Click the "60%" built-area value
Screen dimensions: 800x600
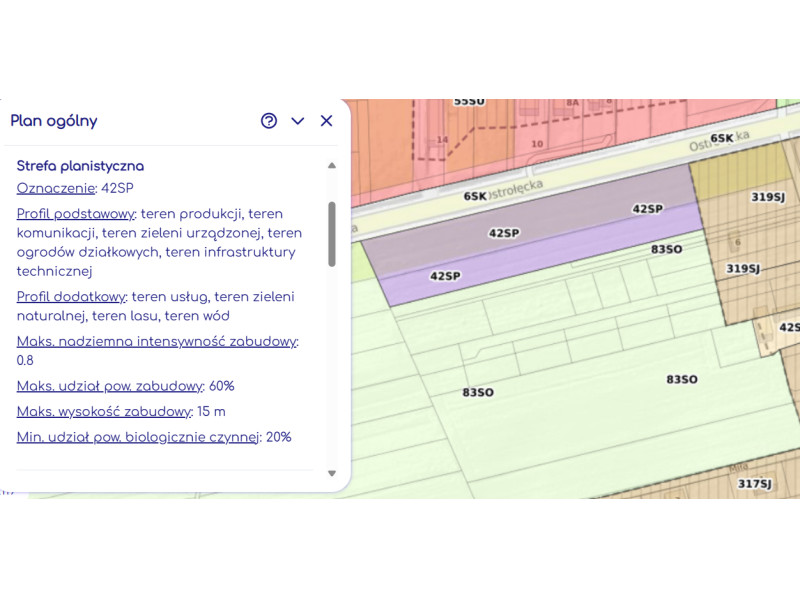221,386
